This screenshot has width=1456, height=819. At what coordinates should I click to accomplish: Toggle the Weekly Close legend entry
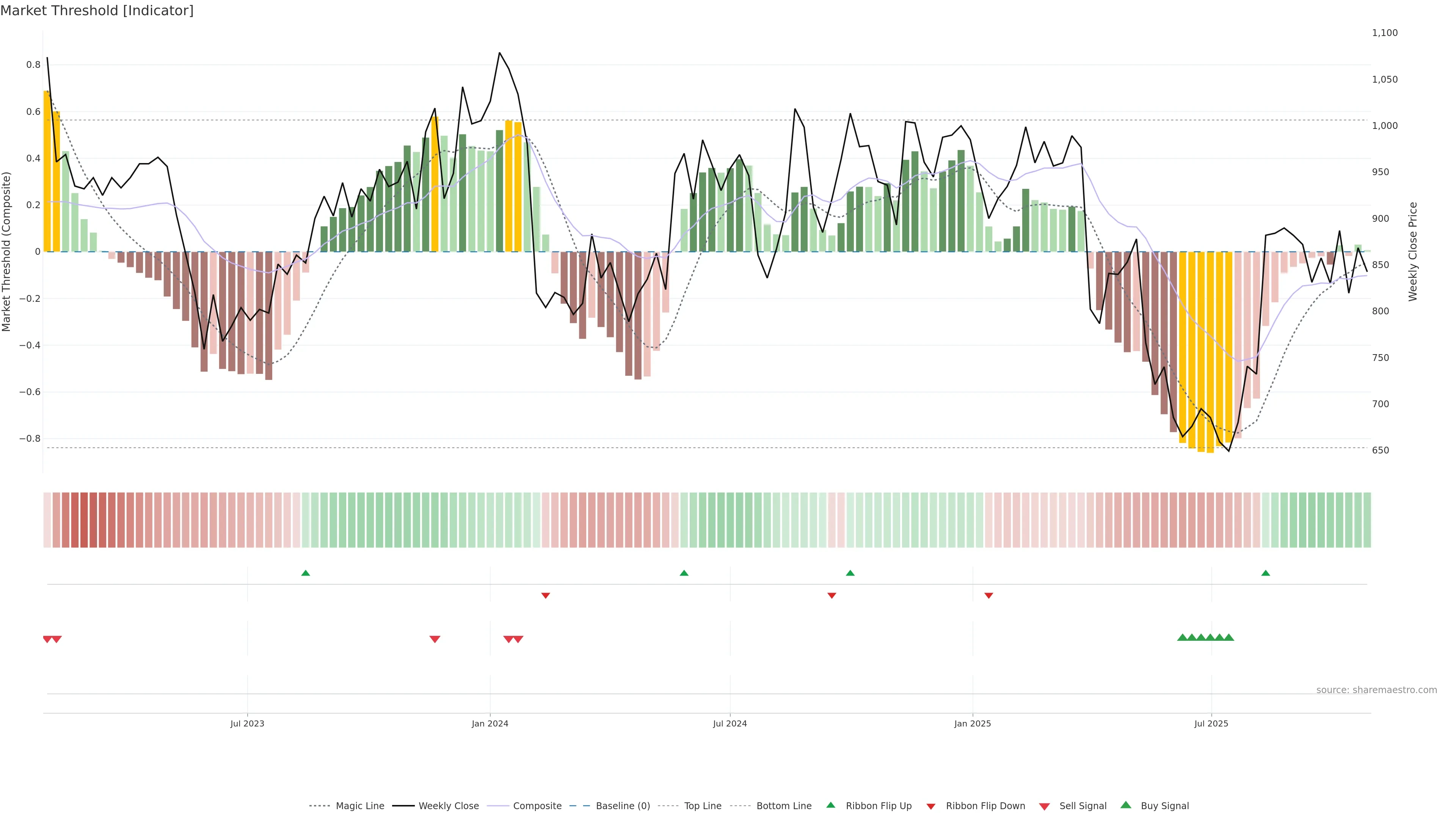448,806
